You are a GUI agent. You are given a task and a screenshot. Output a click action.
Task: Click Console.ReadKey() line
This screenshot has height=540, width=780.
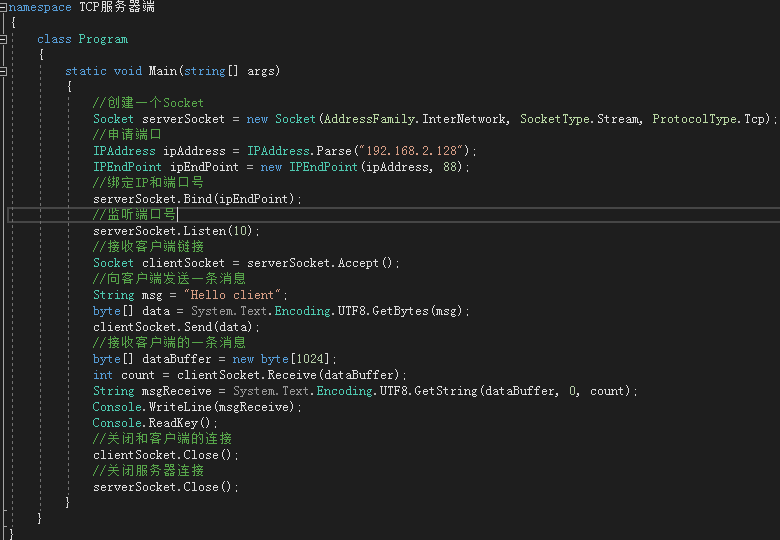point(155,423)
